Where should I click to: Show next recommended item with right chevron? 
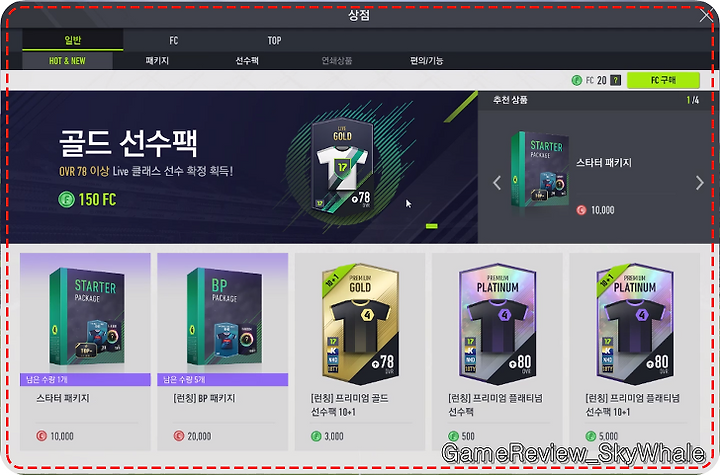(699, 183)
